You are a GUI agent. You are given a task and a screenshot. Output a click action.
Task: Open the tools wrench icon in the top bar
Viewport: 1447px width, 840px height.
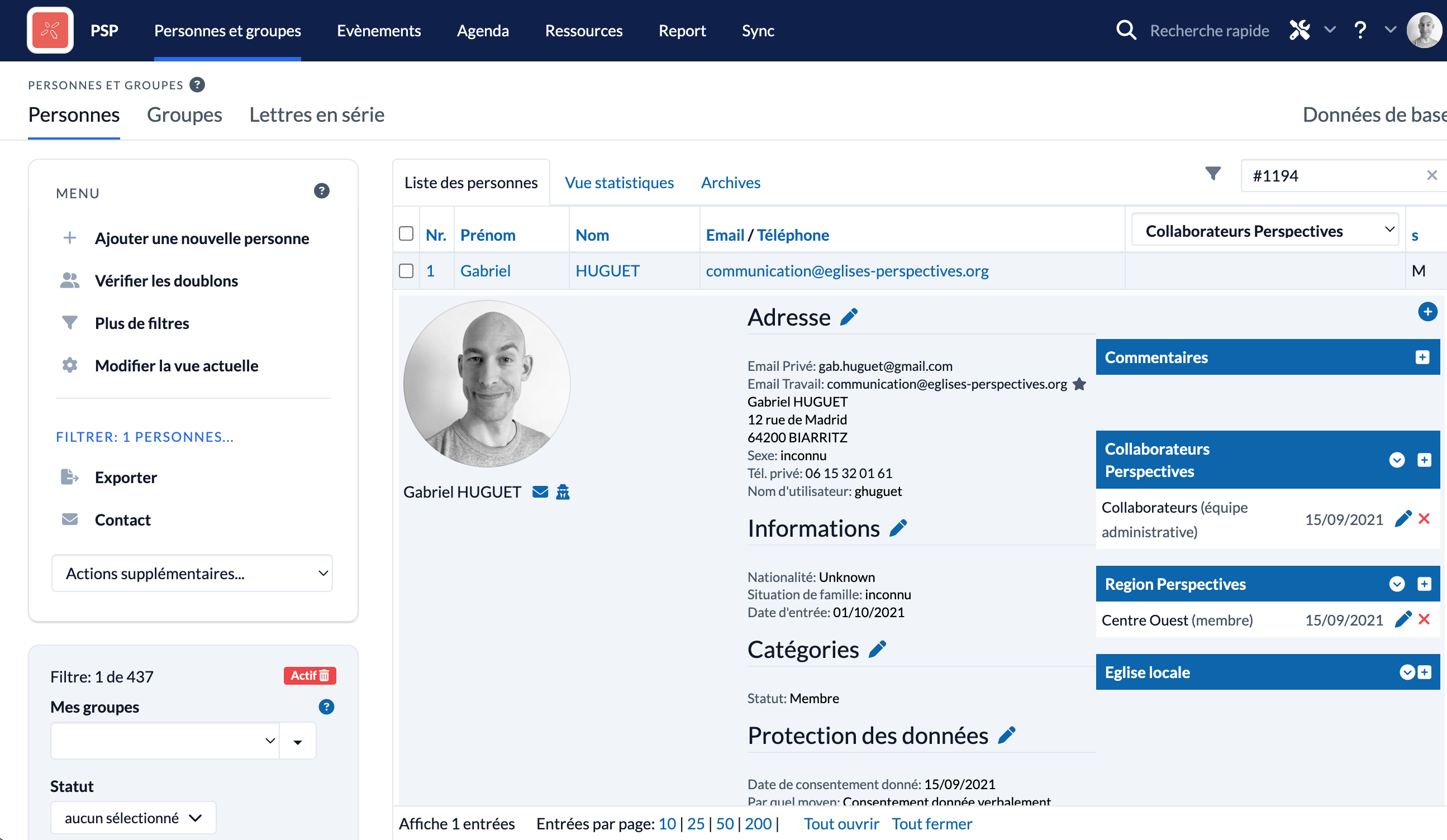[x=1300, y=30]
